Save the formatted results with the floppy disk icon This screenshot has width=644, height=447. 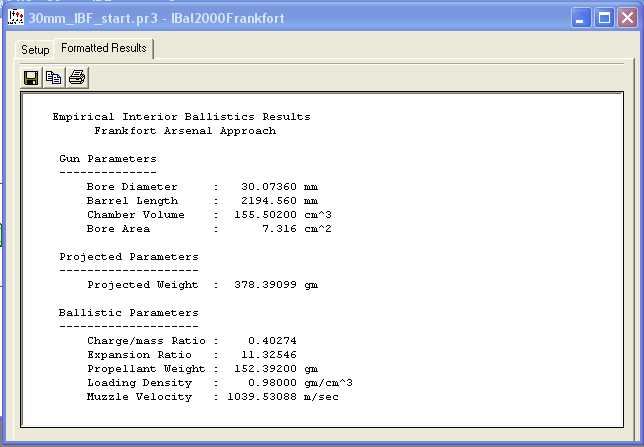pos(31,78)
